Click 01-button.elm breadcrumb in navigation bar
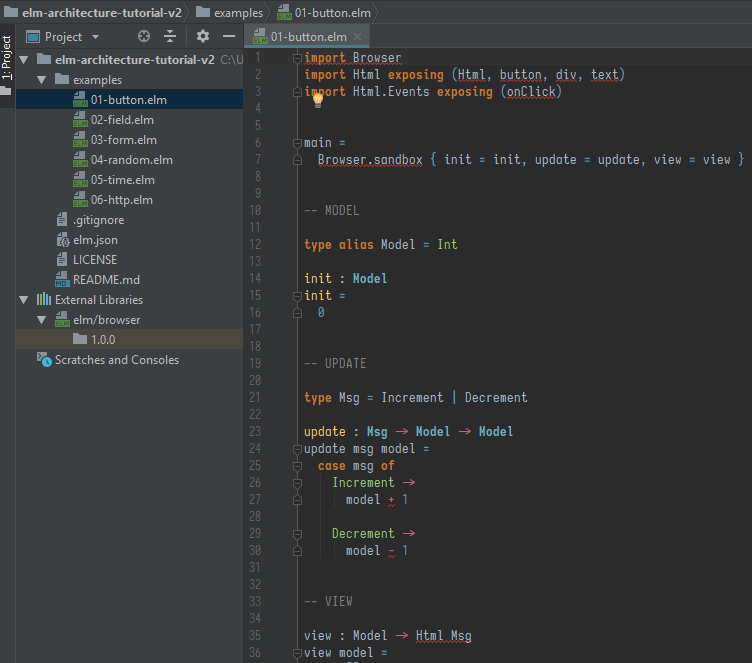752x663 pixels. click(x=324, y=12)
